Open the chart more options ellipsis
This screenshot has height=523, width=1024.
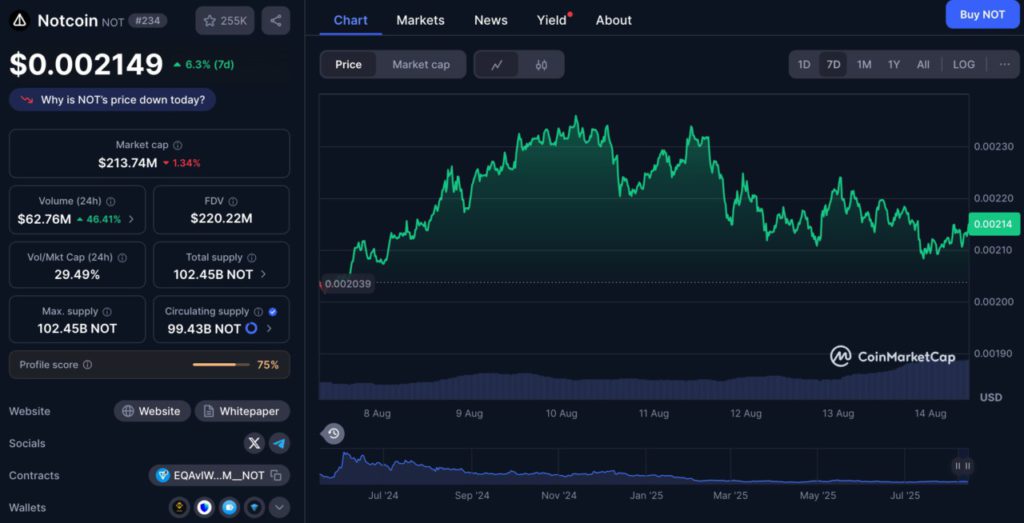pyautogui.click(x=1004, y=65)
